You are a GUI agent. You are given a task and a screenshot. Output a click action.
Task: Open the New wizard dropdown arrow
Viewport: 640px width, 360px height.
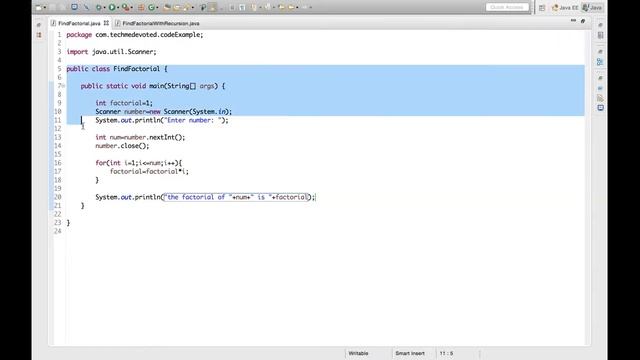tap(44, 7)
